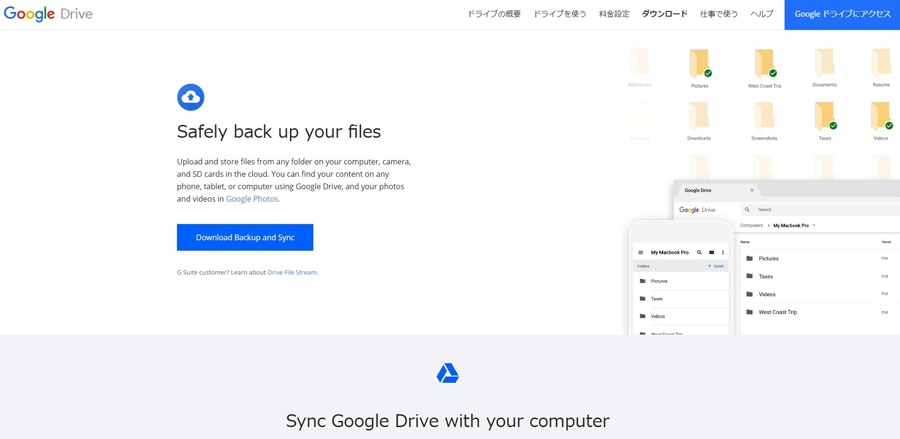Click the Computers breadcrumb in the browser mockup
Image resolution: width=900 pixels, height=439 pixels.
(x=751, y=226)
